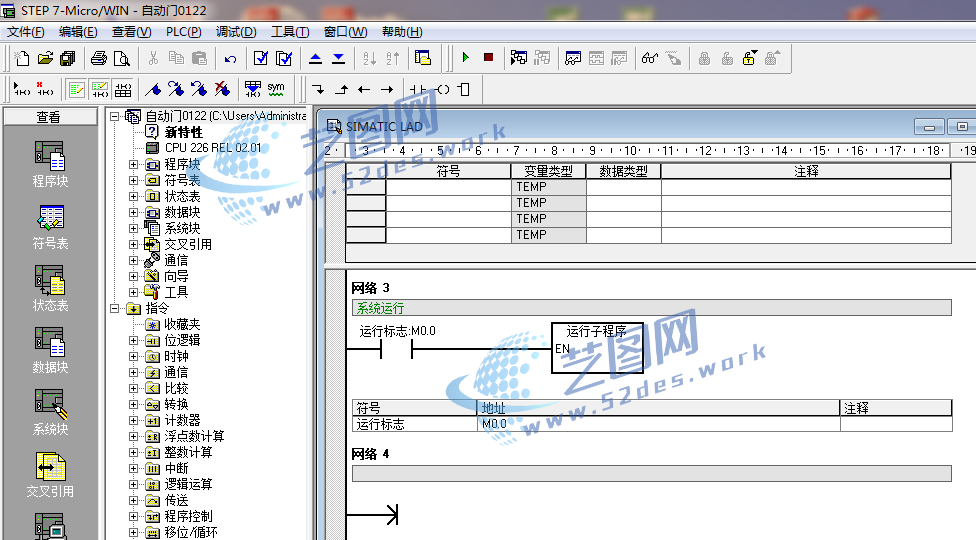Click the 网络 4 title label
This screenshot has width=976, height=540.
(370, 454)
